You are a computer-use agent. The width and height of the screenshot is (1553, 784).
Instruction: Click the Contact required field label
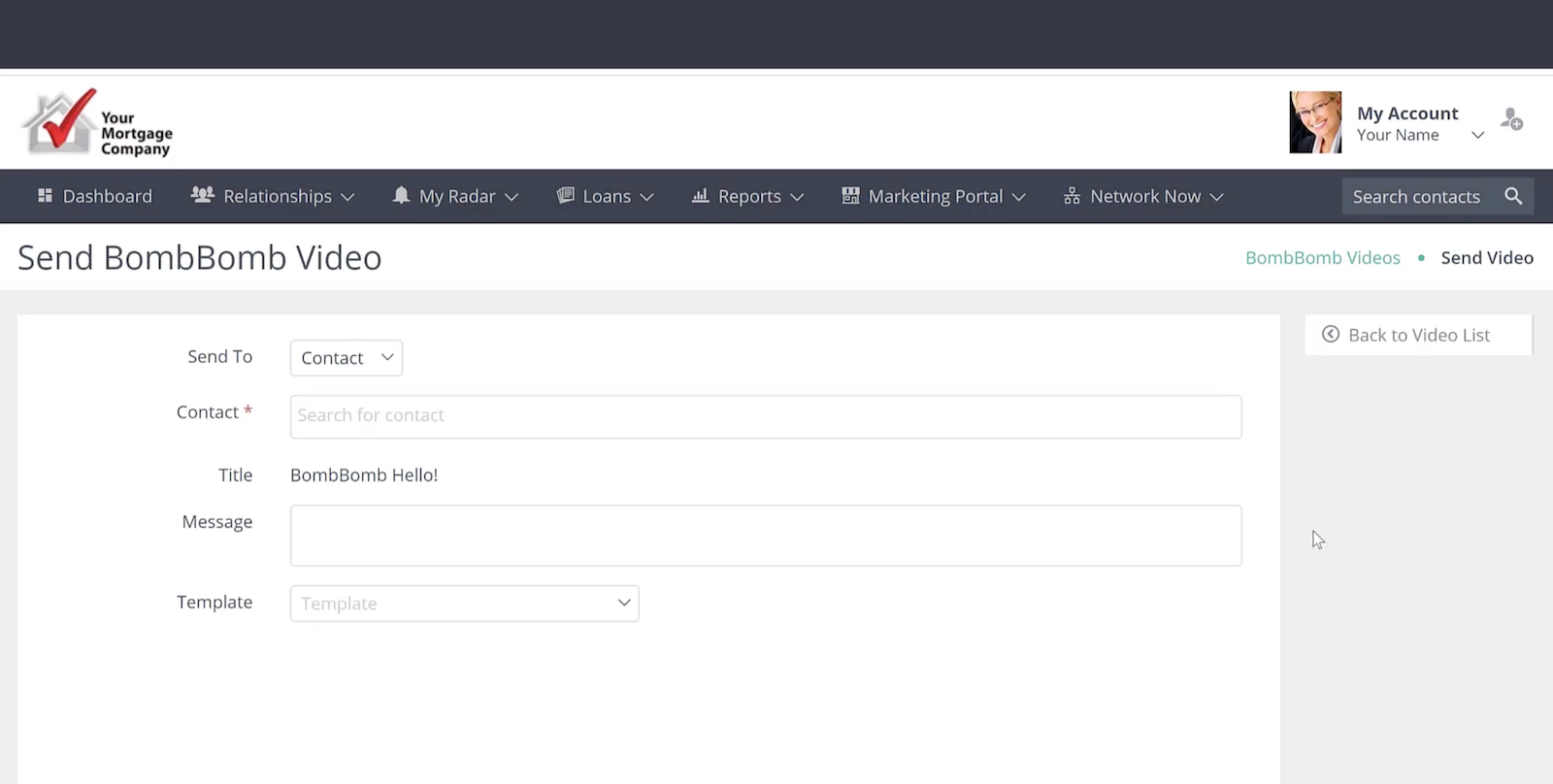coord(215,412)
